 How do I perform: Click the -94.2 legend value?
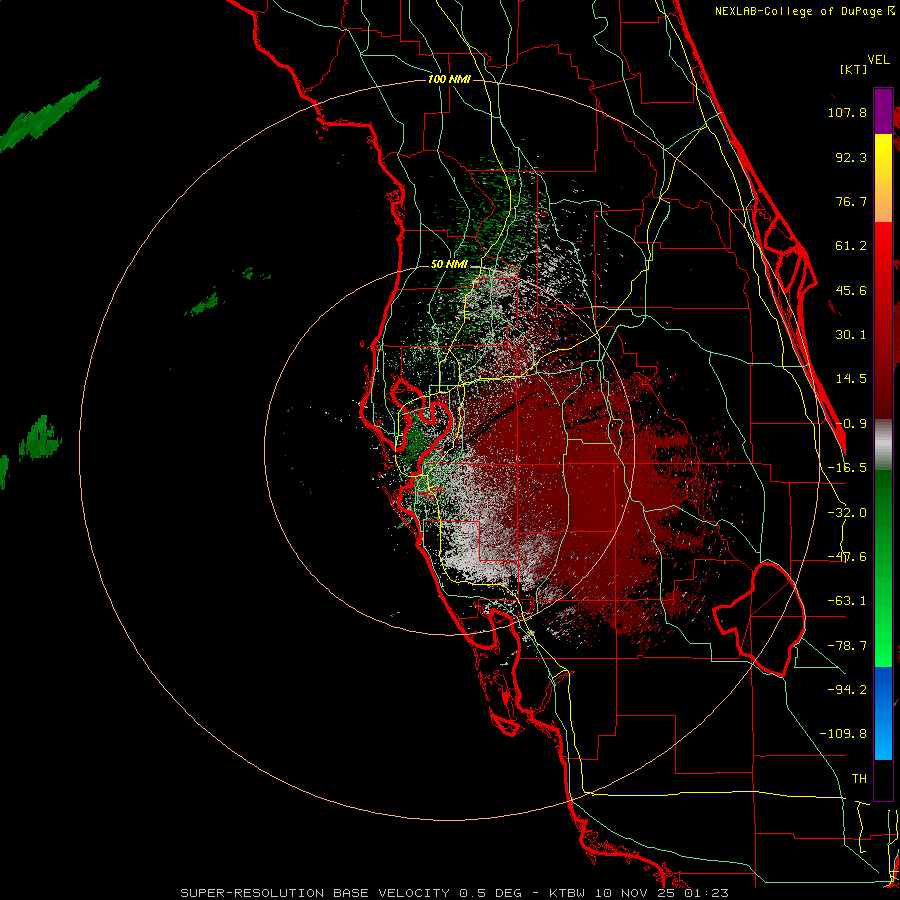point(847,690)
